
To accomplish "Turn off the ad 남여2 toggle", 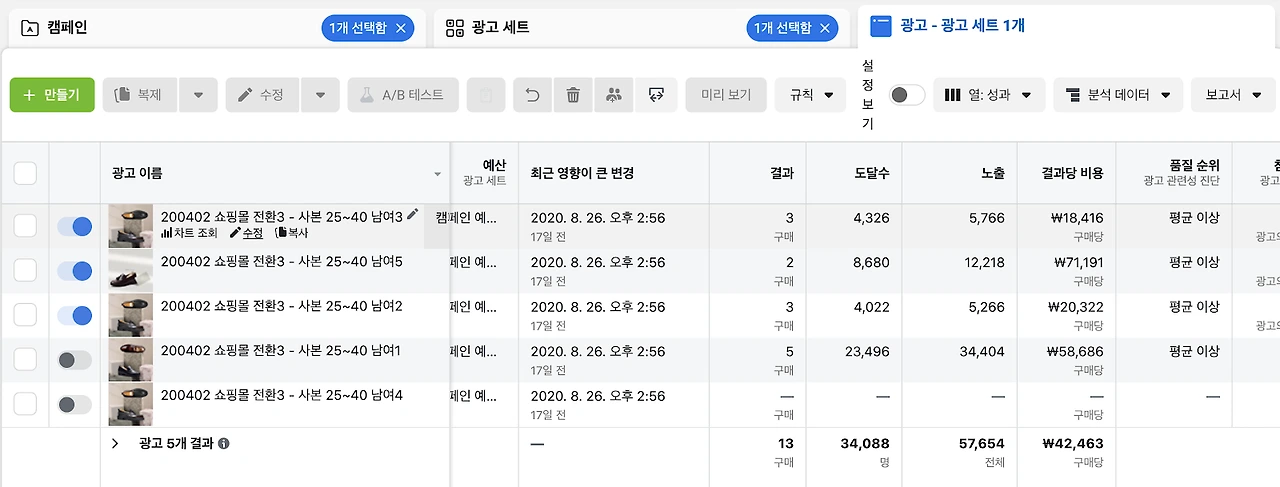I will (75, 315).
